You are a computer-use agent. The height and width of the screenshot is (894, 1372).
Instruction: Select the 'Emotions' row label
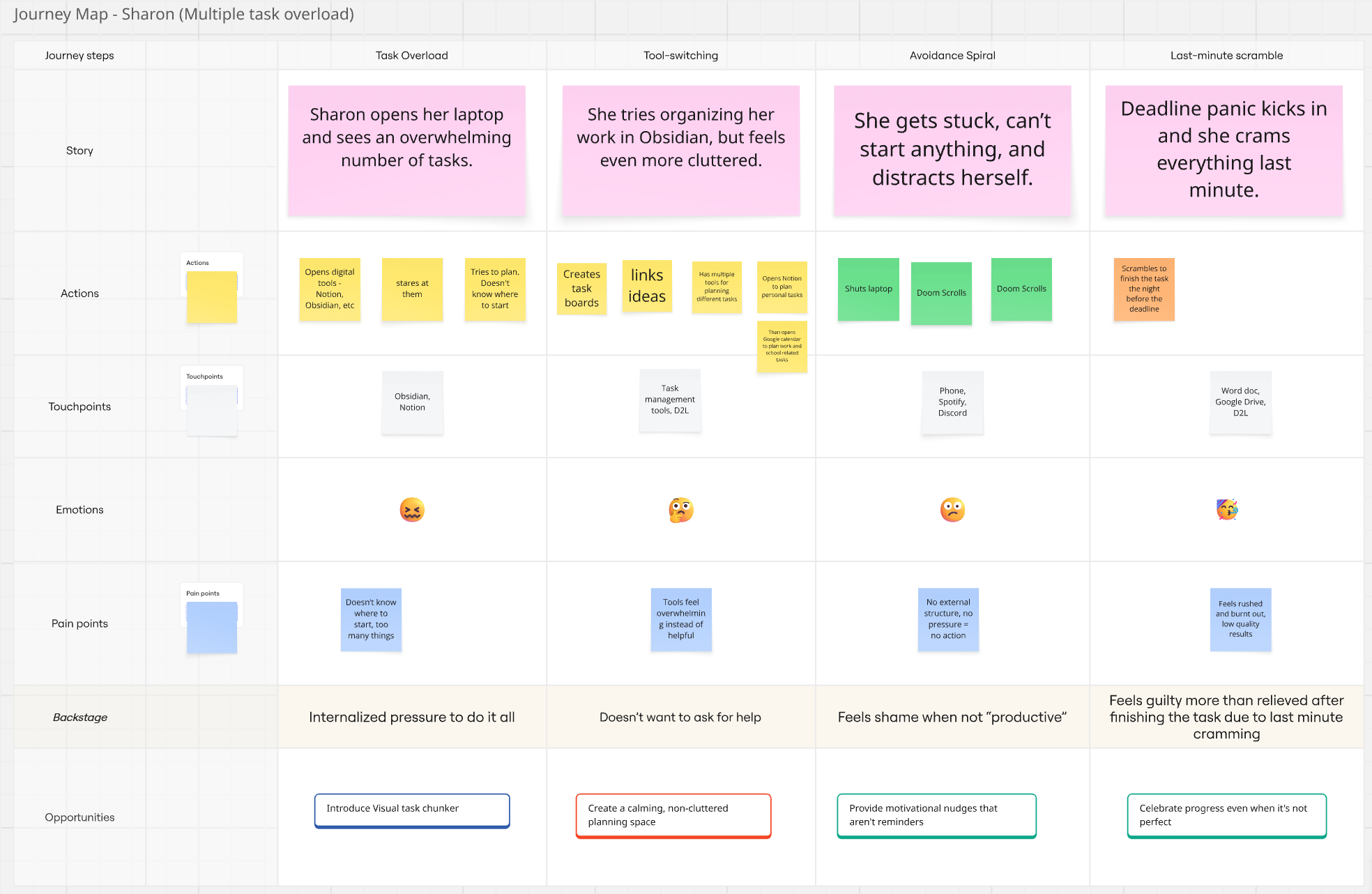tap(79, 510)
